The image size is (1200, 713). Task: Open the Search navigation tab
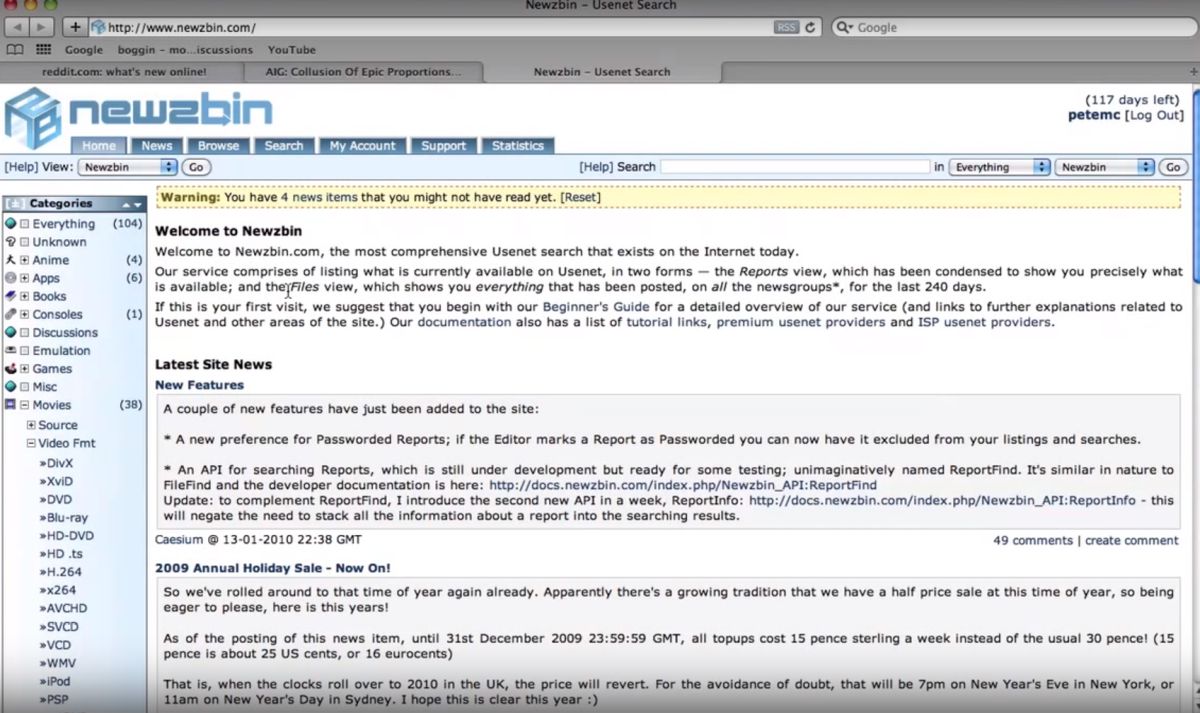point(284,145)
